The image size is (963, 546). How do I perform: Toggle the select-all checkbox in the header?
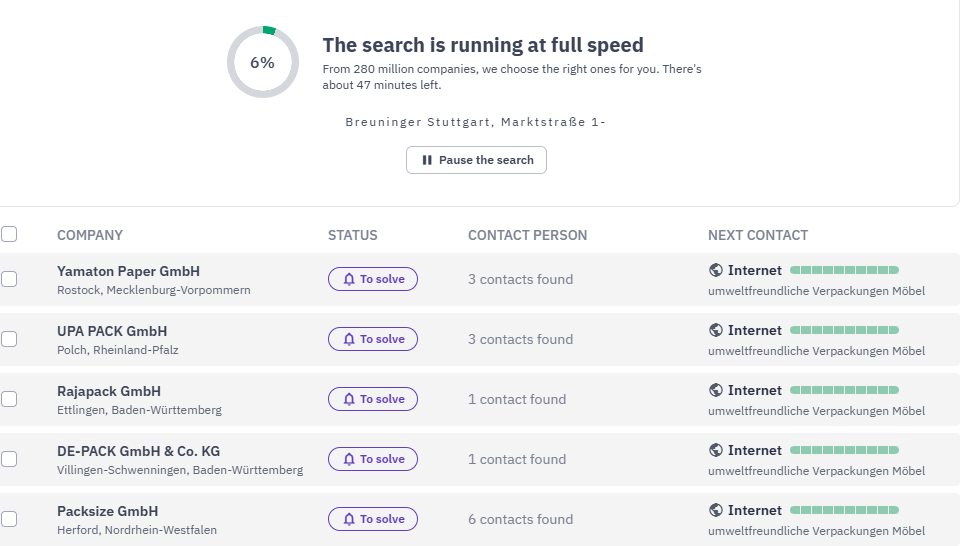(9, 234)
